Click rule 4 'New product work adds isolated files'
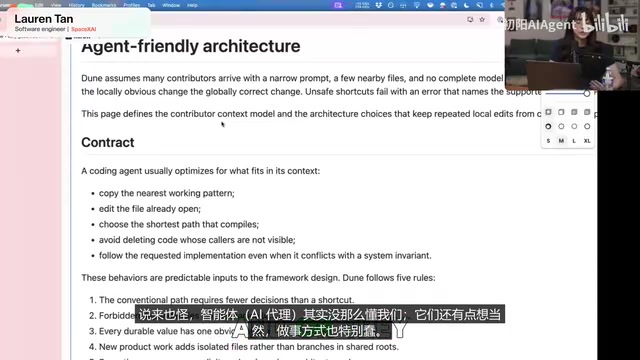The height and width of the screenshot is (360, 640). 249,347
